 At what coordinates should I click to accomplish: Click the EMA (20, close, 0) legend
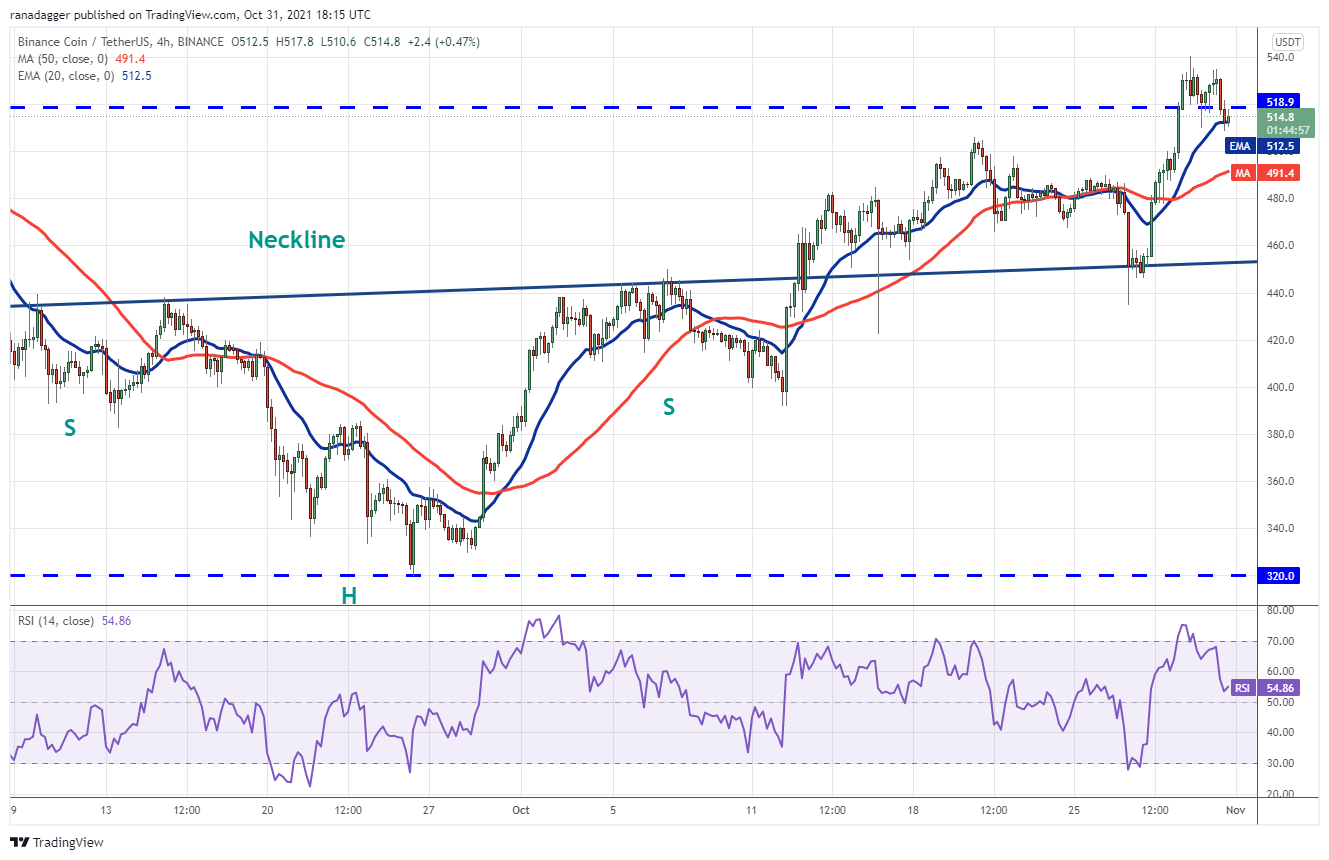[84, 75]
